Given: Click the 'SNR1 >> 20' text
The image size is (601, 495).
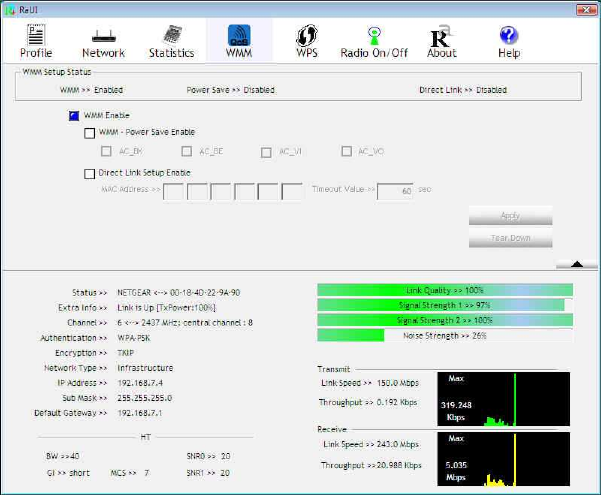Looking at the screenshot, I should [x=208, y=473].
